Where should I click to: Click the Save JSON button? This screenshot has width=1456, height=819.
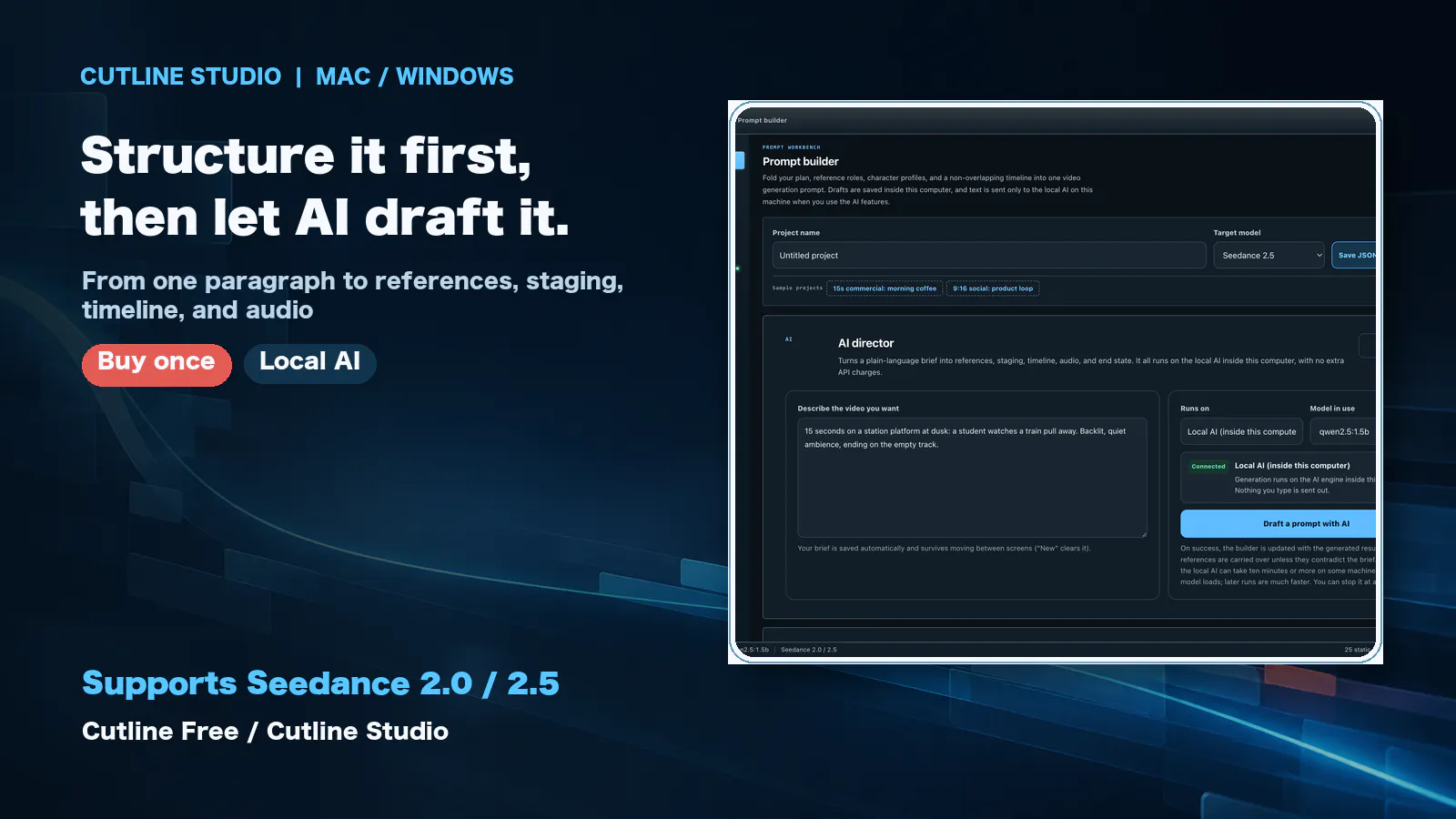1354,256
